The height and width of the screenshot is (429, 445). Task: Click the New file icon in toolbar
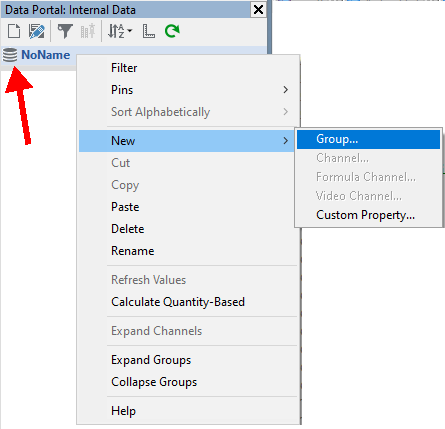14,31
